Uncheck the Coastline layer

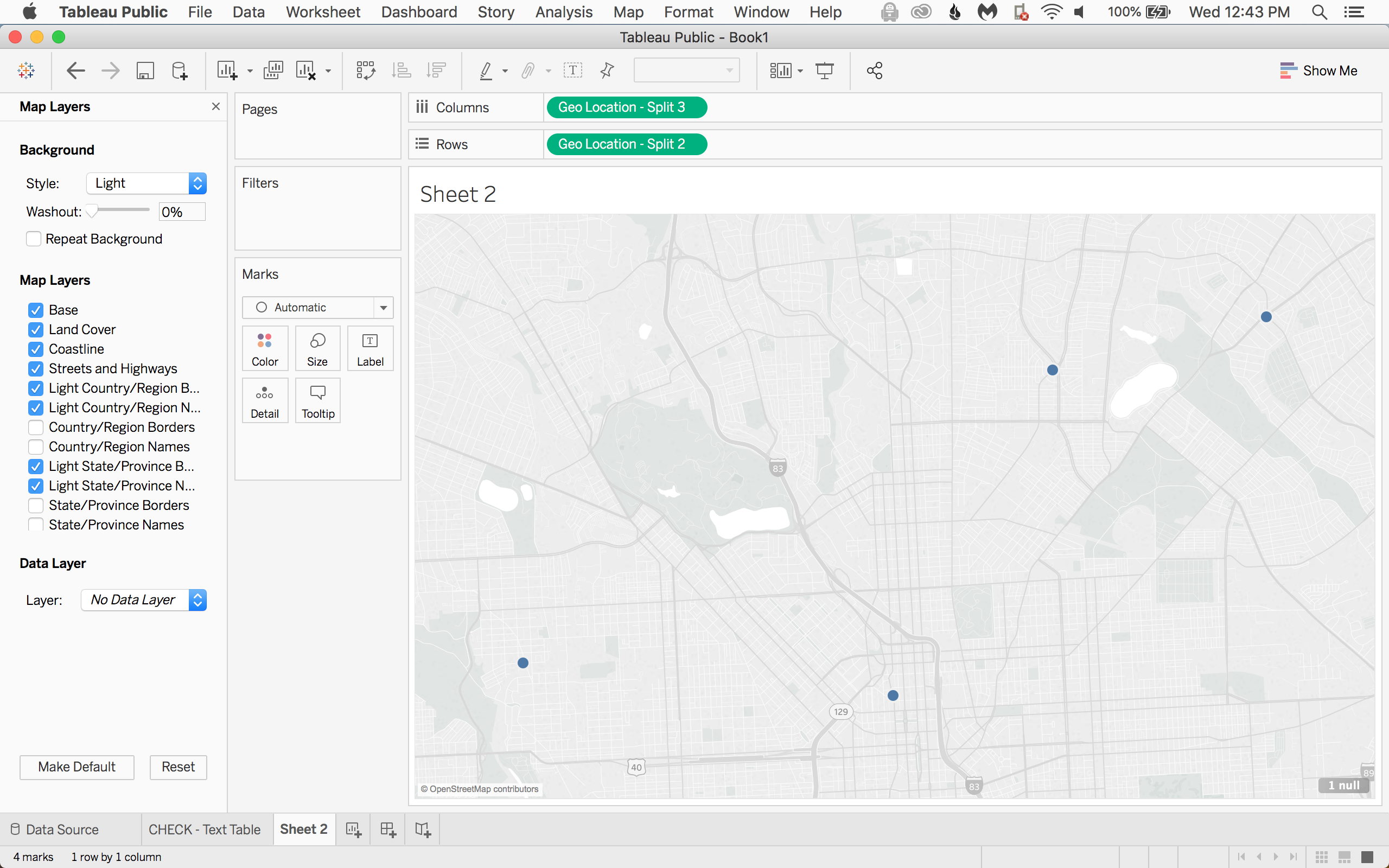coord(36,349)
